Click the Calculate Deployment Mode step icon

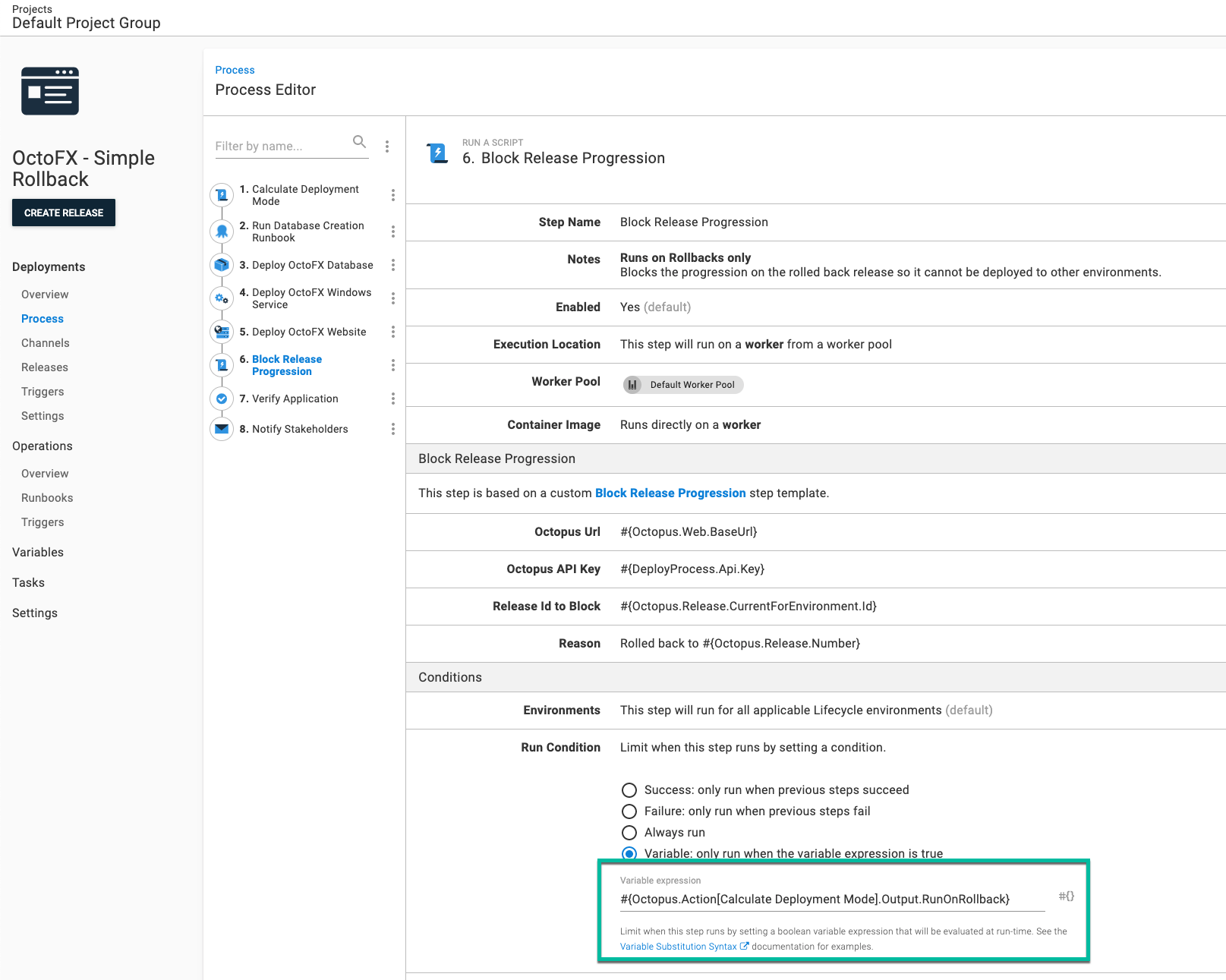(x=222, y=195)
